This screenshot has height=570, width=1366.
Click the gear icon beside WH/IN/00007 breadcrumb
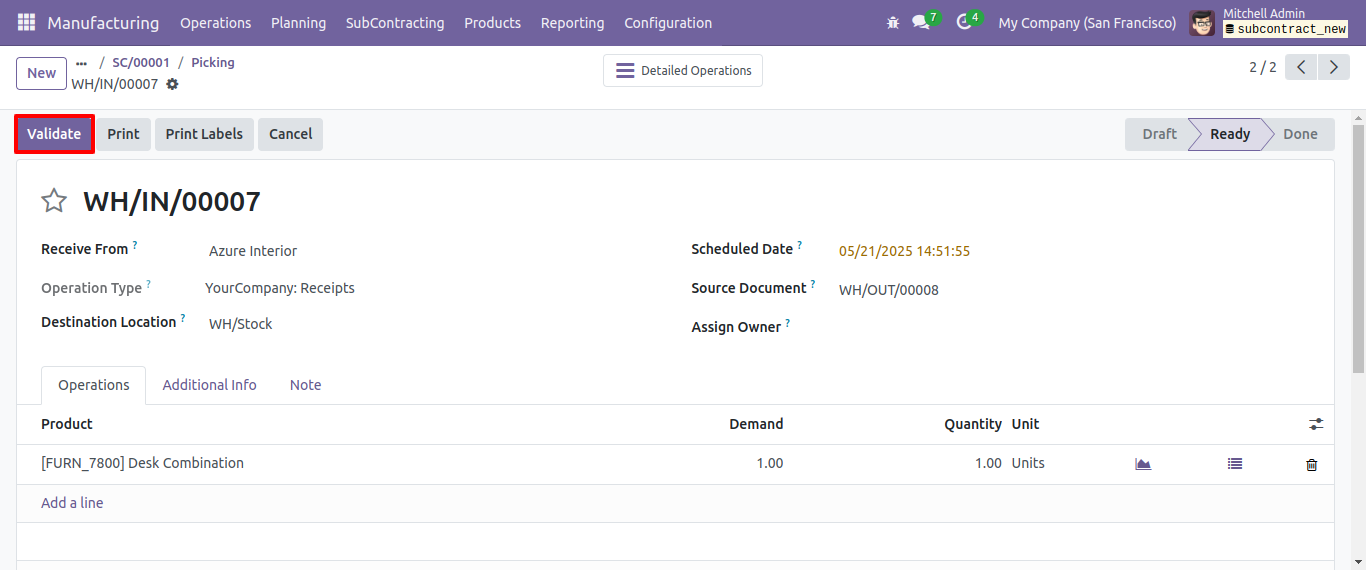pyautogui.click(x=172, y=84)
